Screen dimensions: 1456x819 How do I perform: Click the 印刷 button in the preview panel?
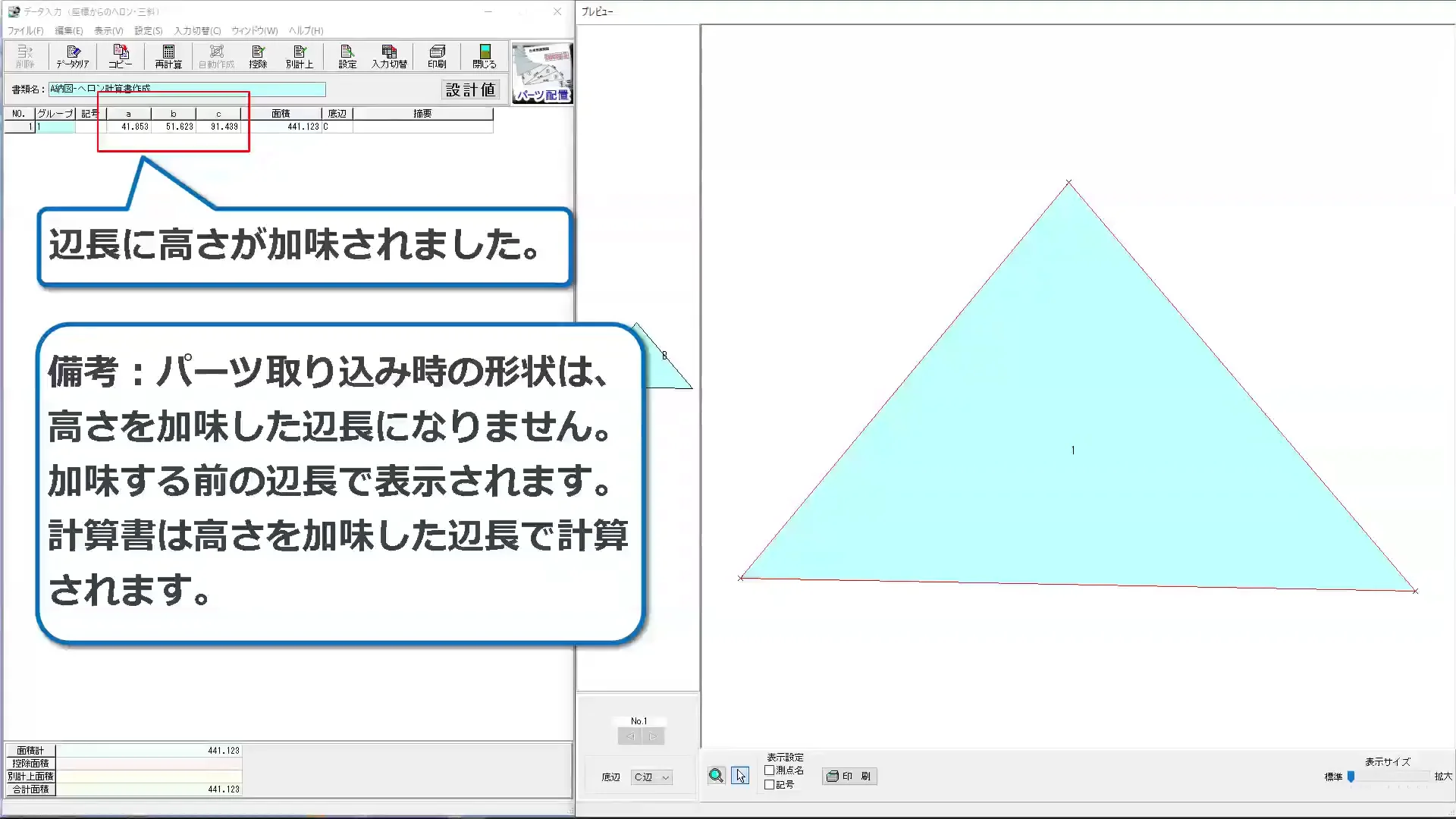coord(849,776)
